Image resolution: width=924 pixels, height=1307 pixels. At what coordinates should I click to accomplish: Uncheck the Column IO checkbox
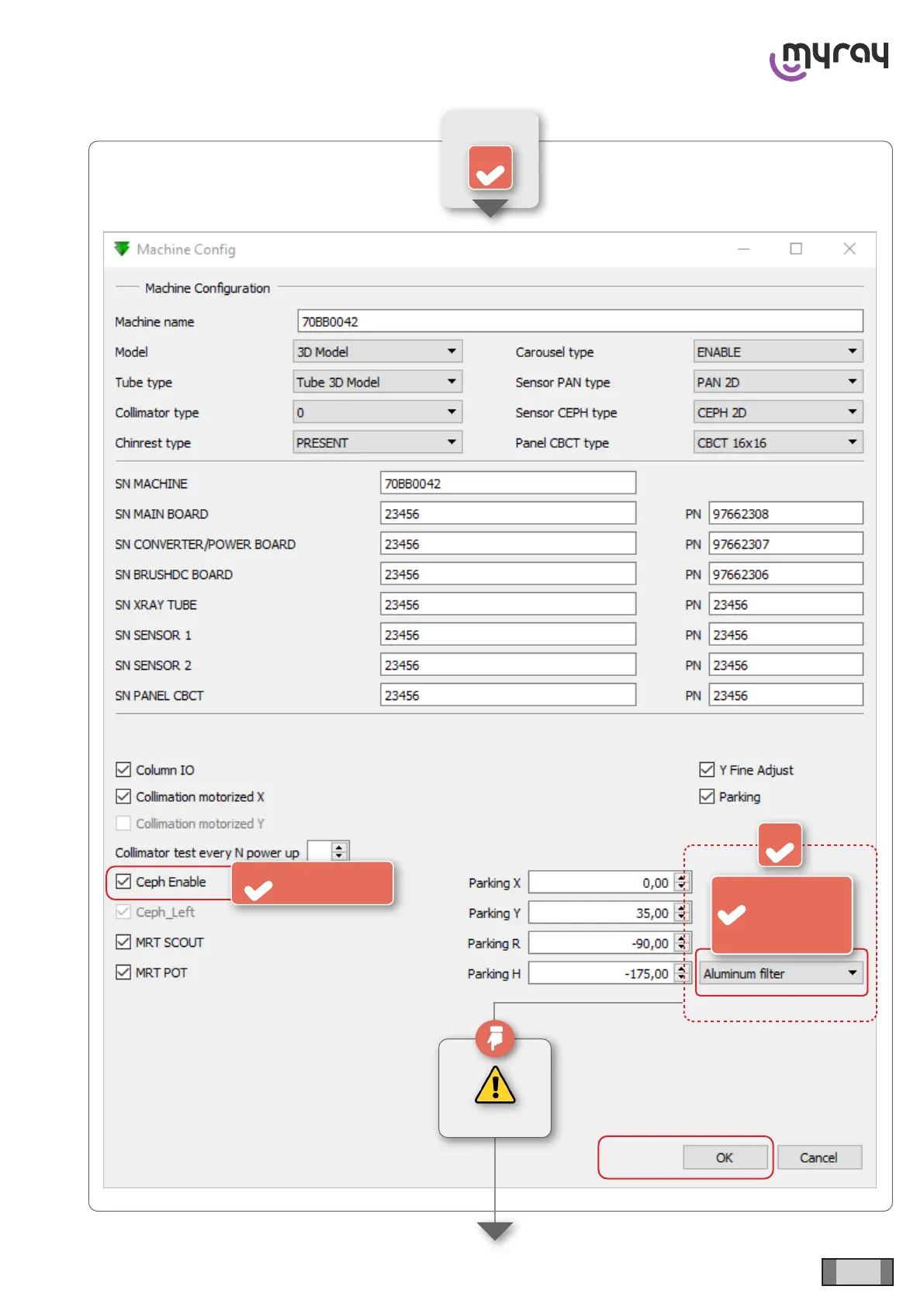point(123,770)
